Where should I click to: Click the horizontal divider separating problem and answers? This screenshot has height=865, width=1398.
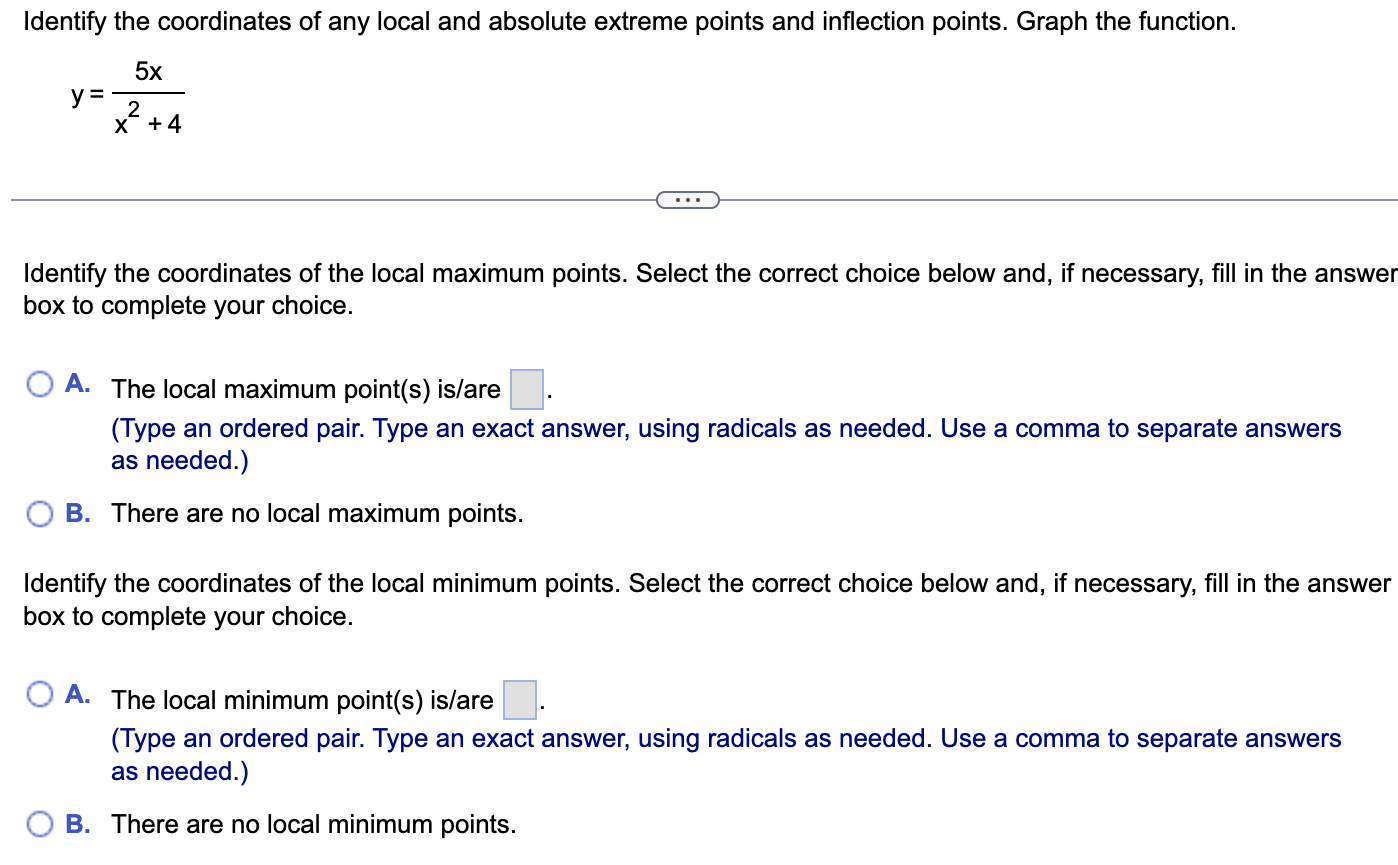pos(300,199)
